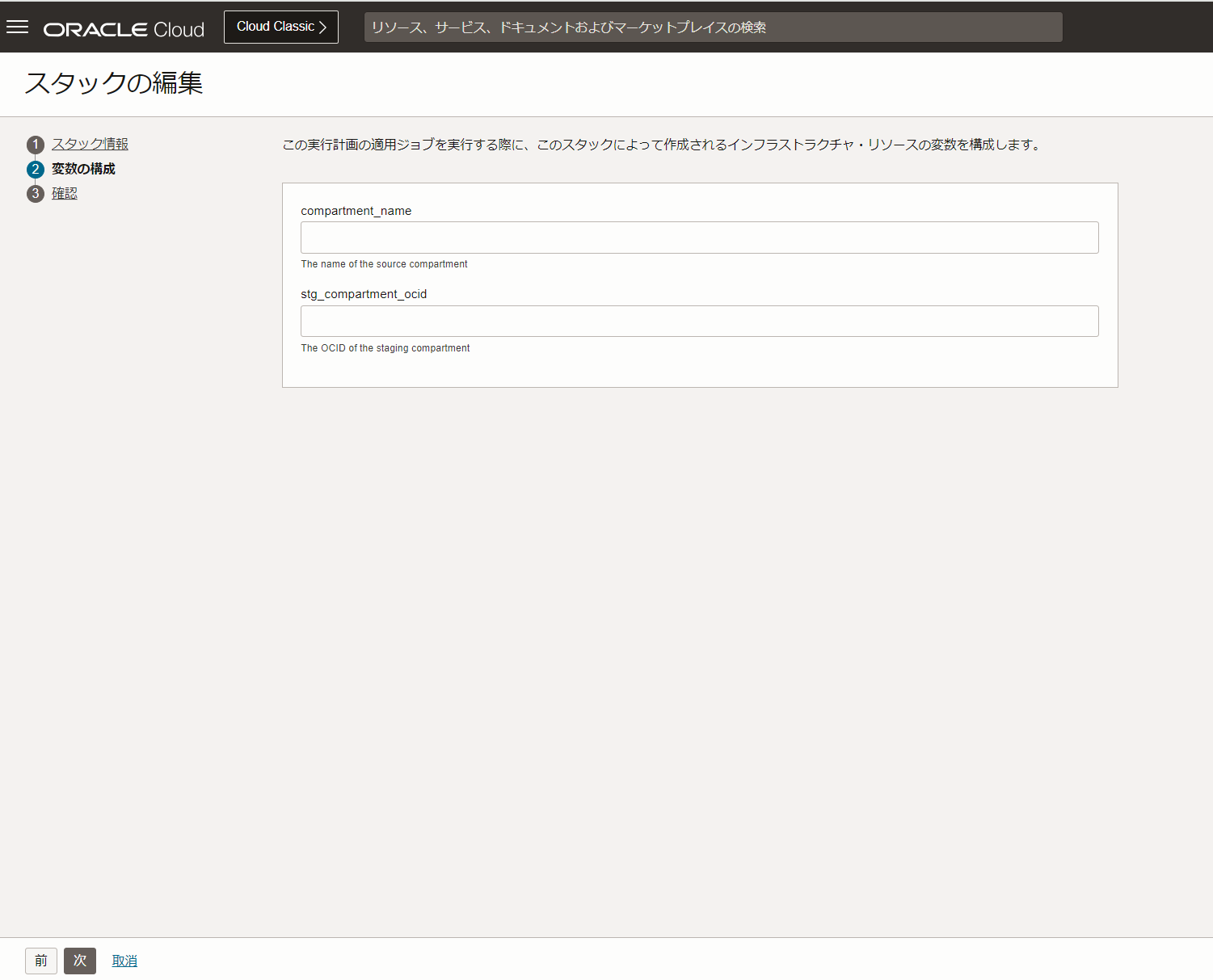Click the 取消 cancel link
The width and height of the screenshot is (1213, 980).
(124, 961)
